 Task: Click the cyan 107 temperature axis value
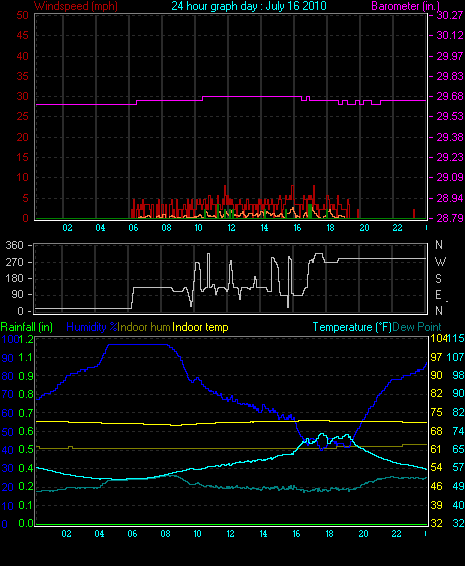point(456,357)
